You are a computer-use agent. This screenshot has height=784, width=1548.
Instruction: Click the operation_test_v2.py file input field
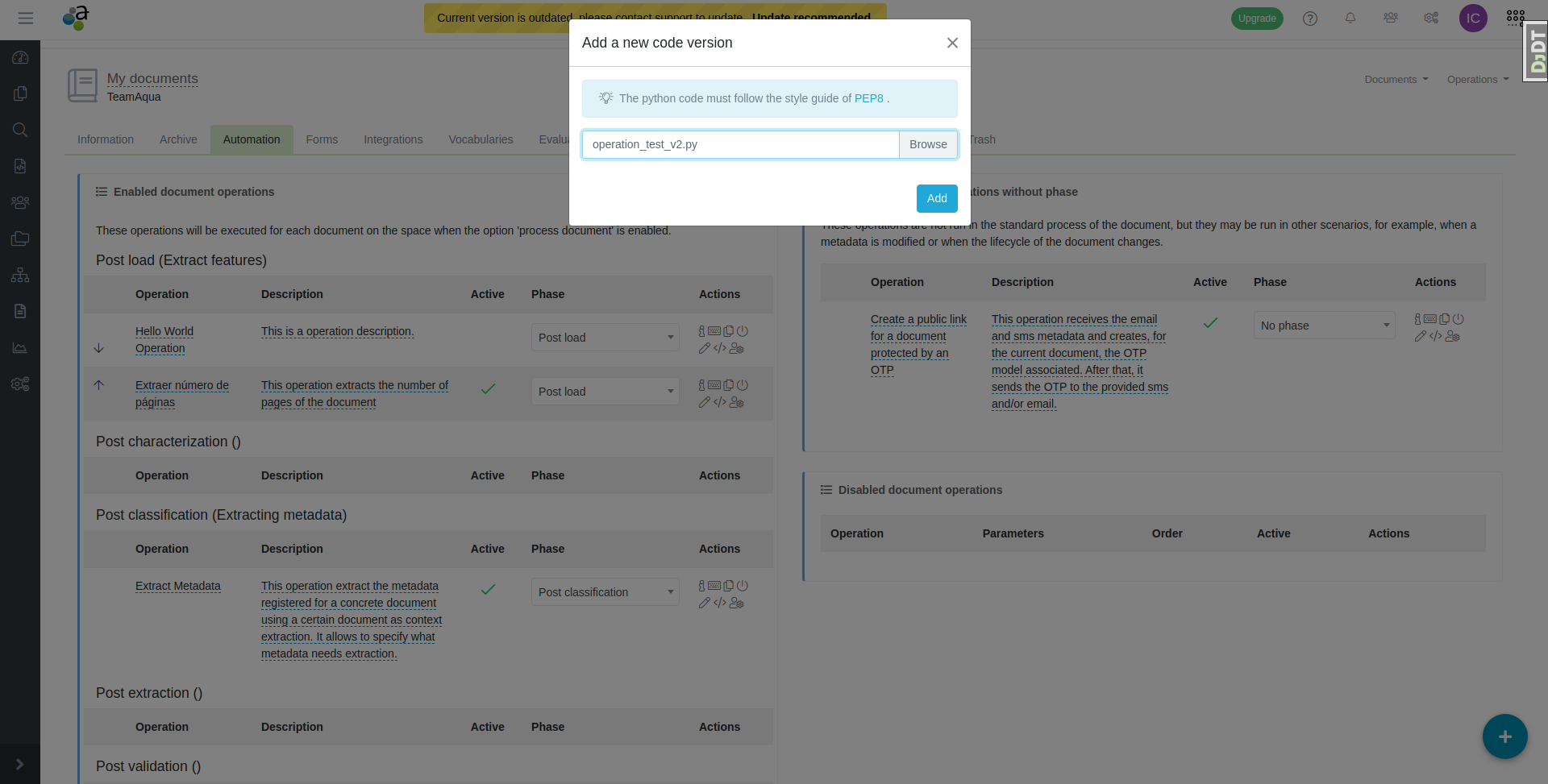(740, 145)
